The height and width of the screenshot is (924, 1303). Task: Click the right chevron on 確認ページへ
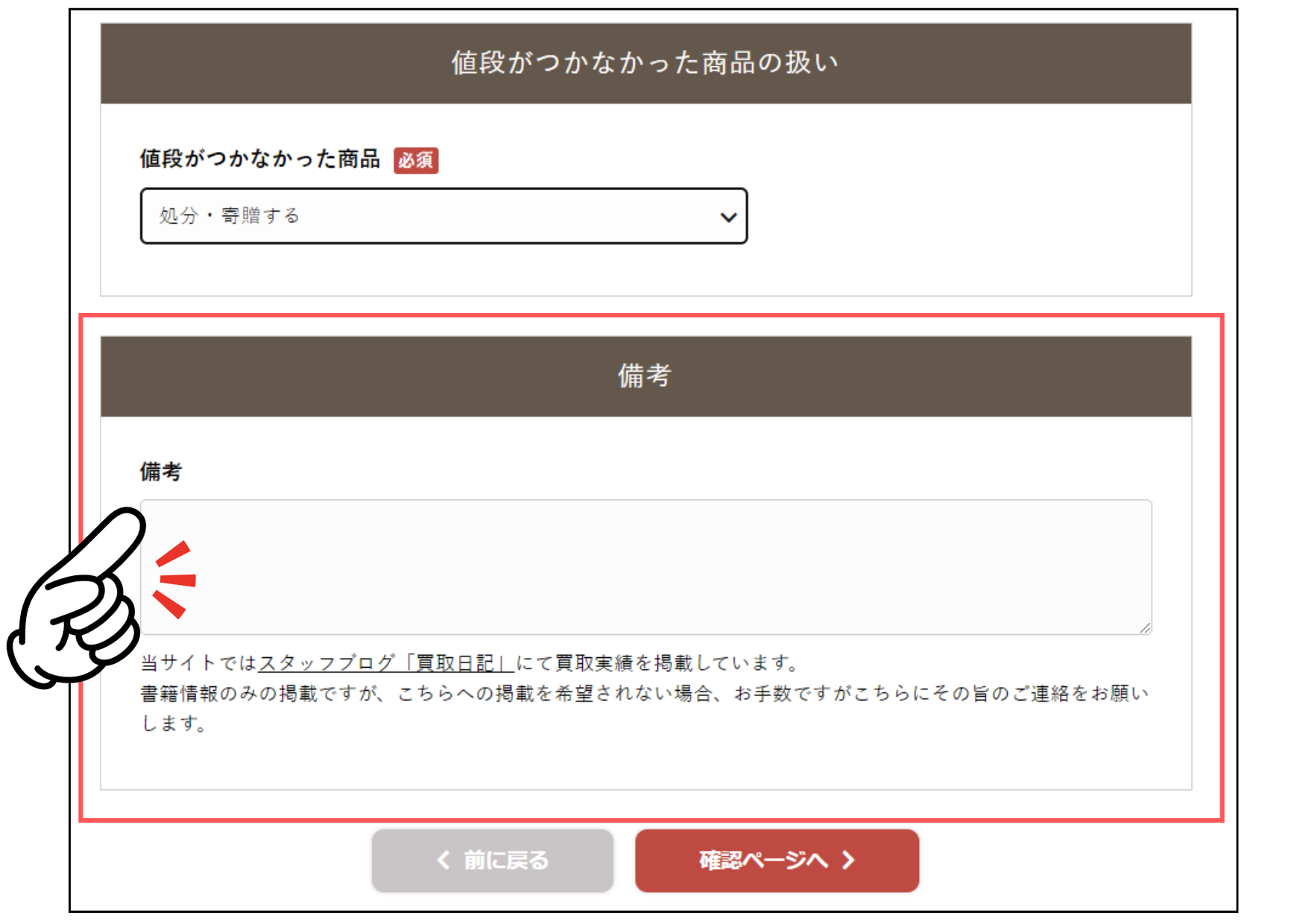(848, 861)
